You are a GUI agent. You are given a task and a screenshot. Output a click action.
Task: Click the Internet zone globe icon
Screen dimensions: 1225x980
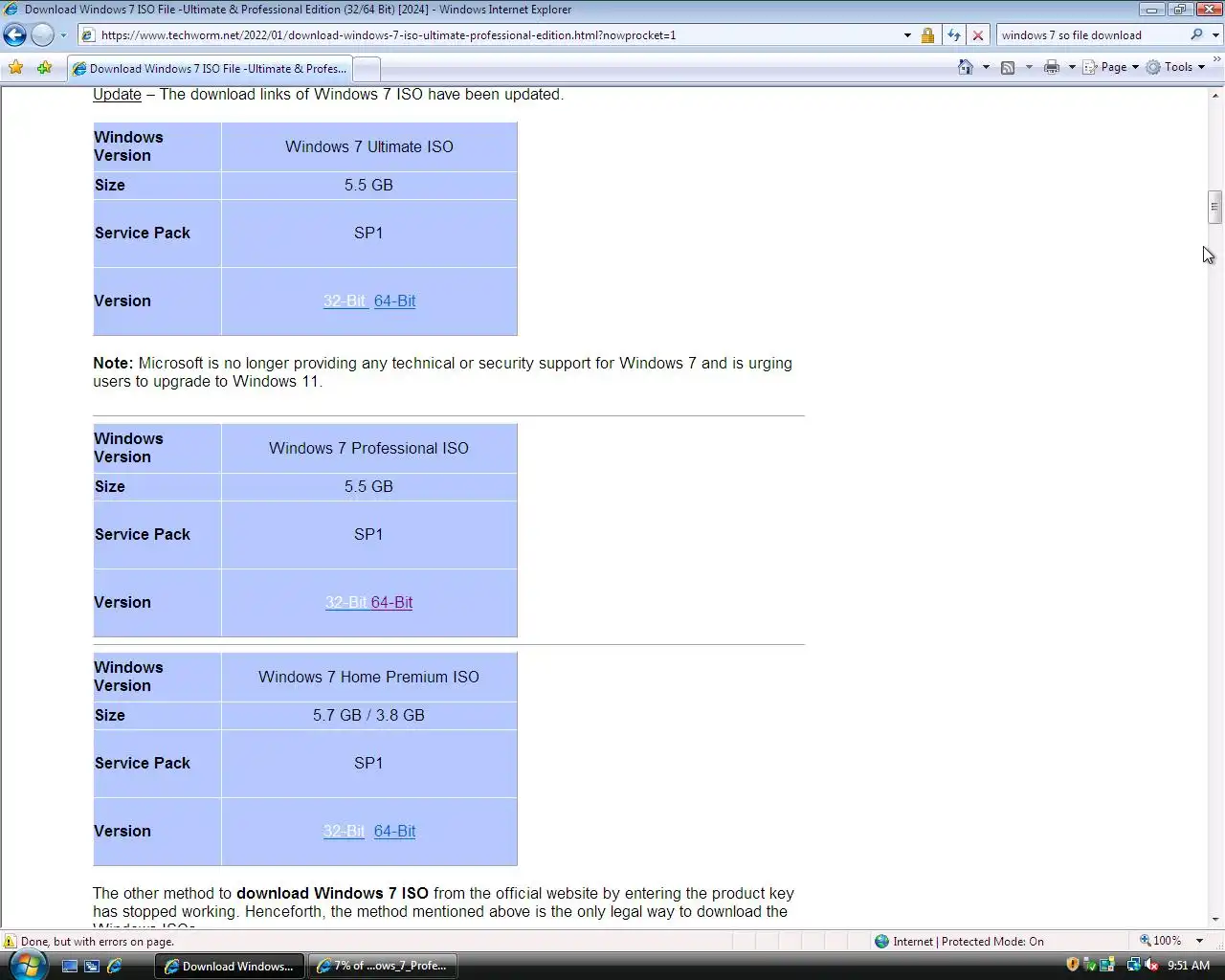pyautogui.click(x=881, y=941)
